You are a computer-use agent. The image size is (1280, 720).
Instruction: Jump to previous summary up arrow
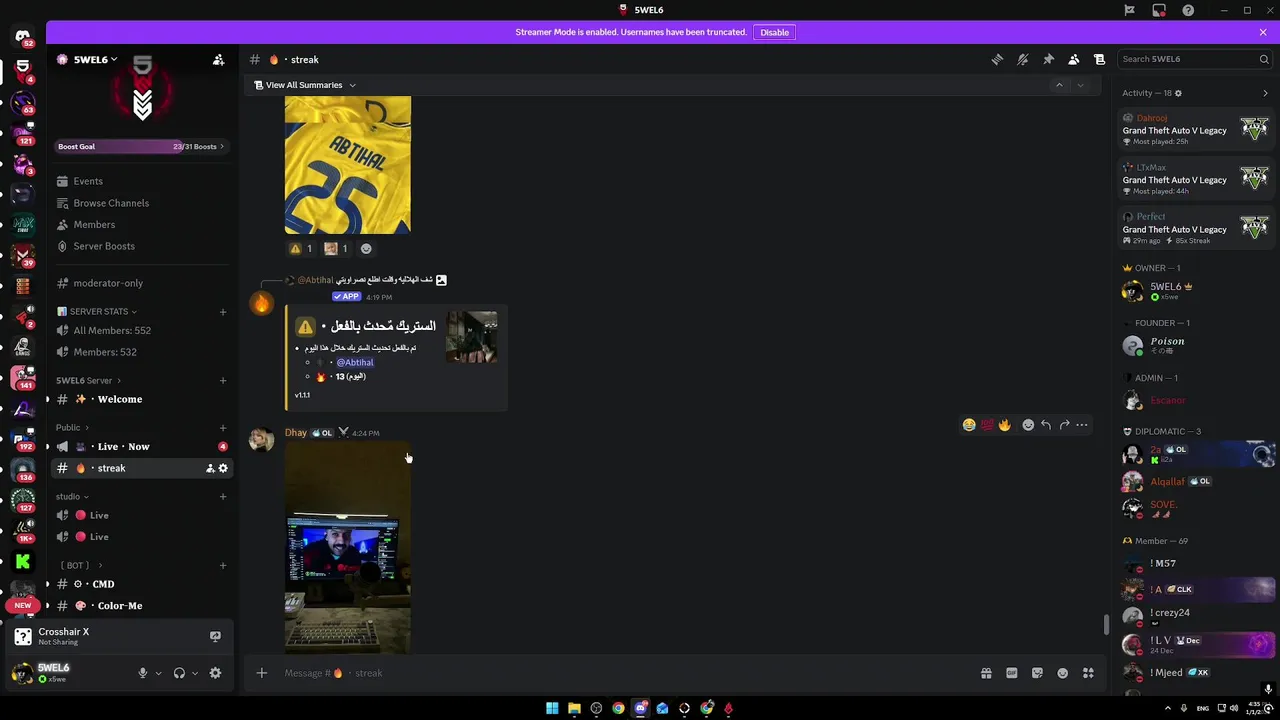pyautogui.click(x=1059, y=85)
